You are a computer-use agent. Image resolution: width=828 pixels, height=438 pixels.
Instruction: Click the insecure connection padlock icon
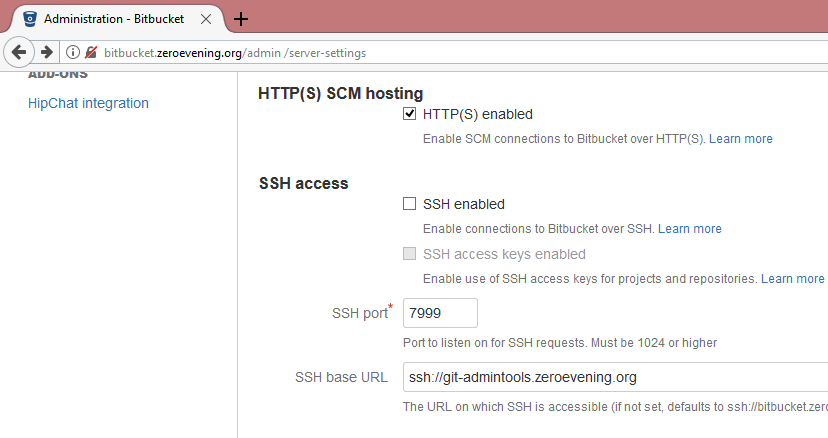[91, 52]
